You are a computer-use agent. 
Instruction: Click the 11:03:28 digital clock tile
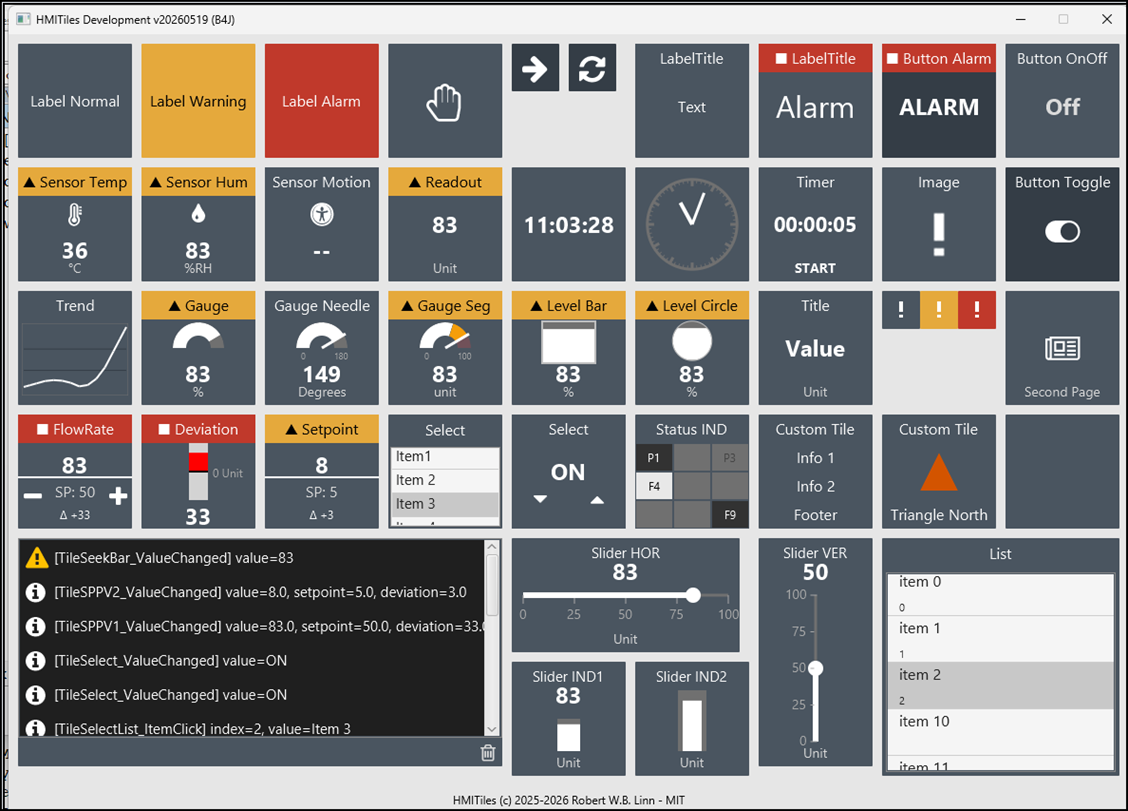568,225
